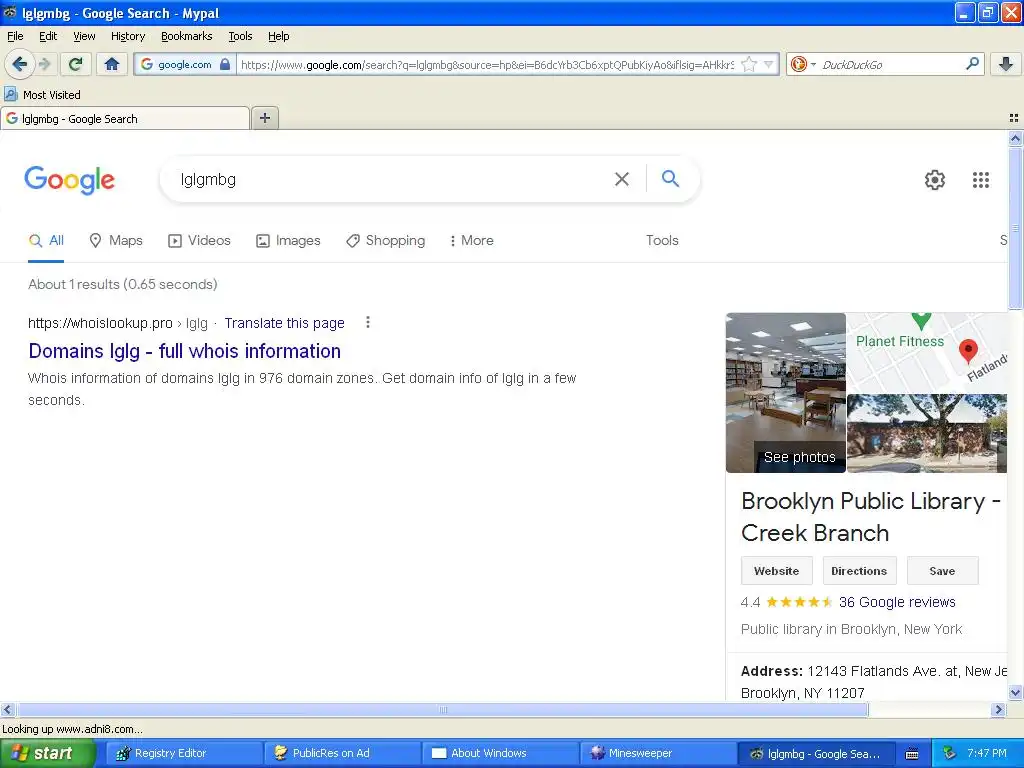Click the vertical scrollbar up arrow
The width and height of the screenshot is (1024, 768).
[x=1015, y=138]
